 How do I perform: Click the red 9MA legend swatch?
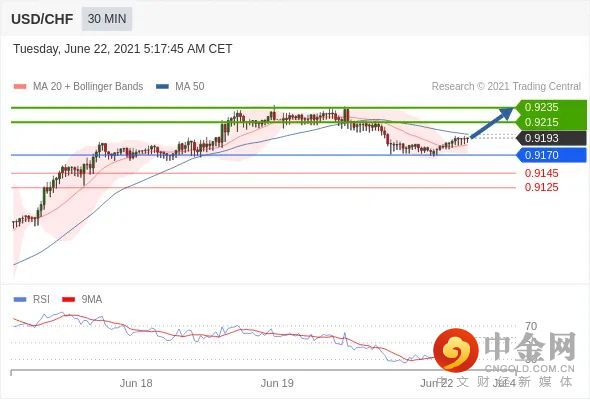(68, 300)
